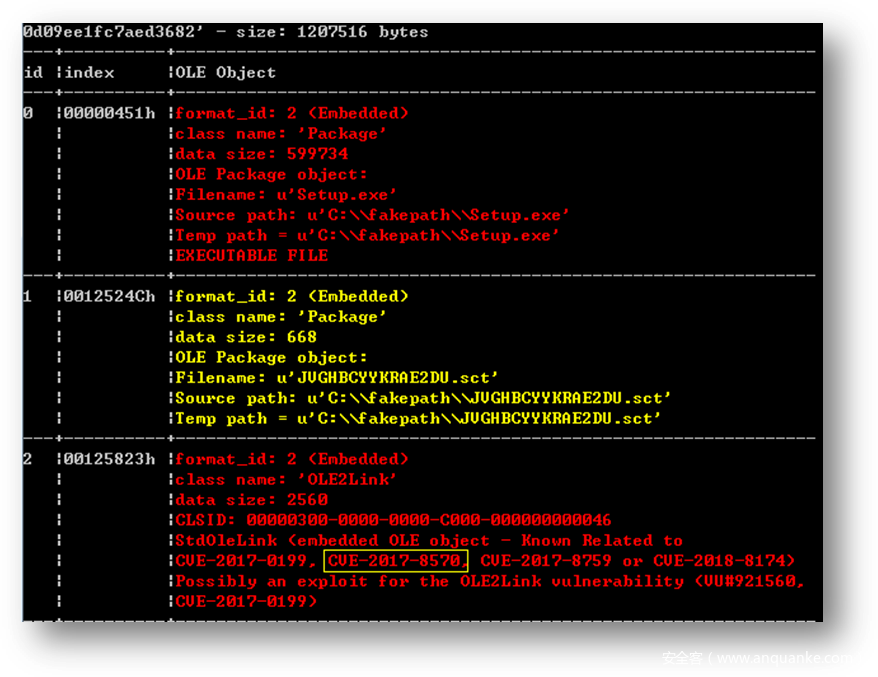Click the Filename u'Setup.exe' line
878x677 pixels.
pos(286,194)
